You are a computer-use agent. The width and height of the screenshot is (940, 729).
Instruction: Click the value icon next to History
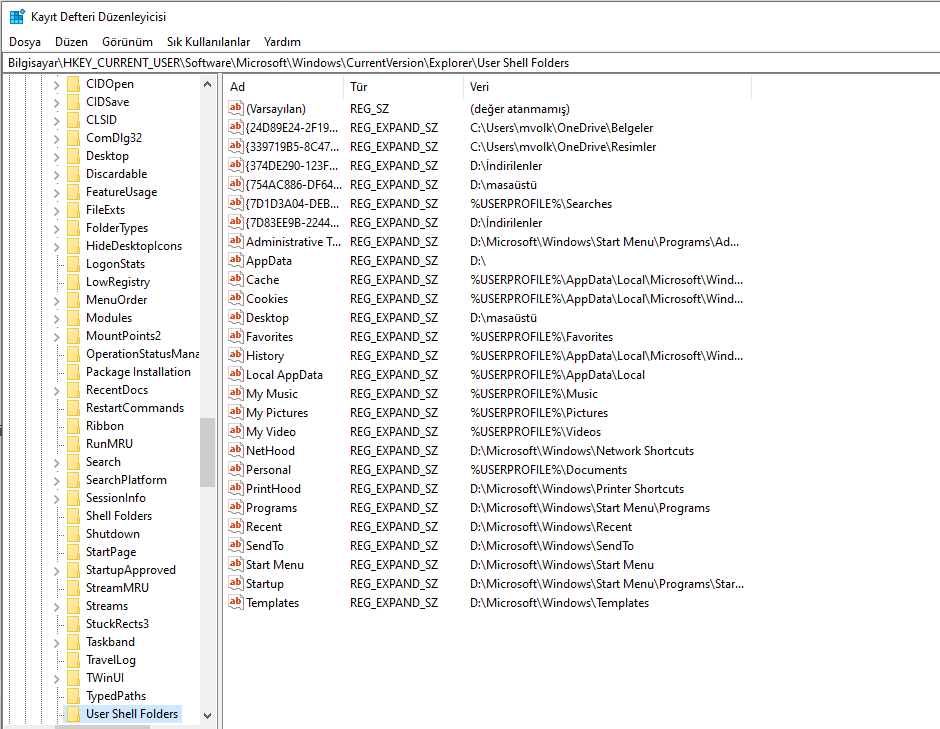click(x=236, y=356)
